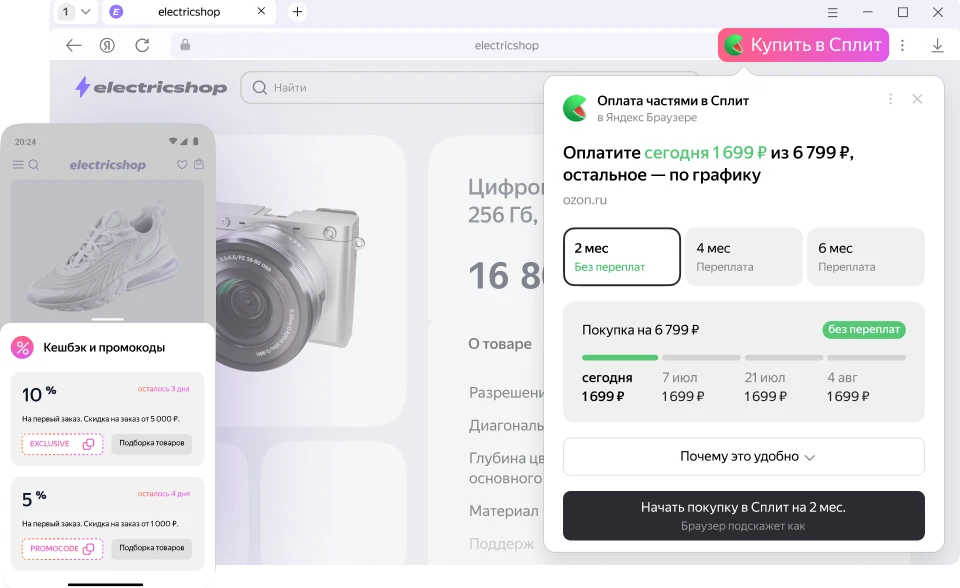Click the 7 июл payment progress segment
Screen dimensions: 960x588
tap(701, 357)
